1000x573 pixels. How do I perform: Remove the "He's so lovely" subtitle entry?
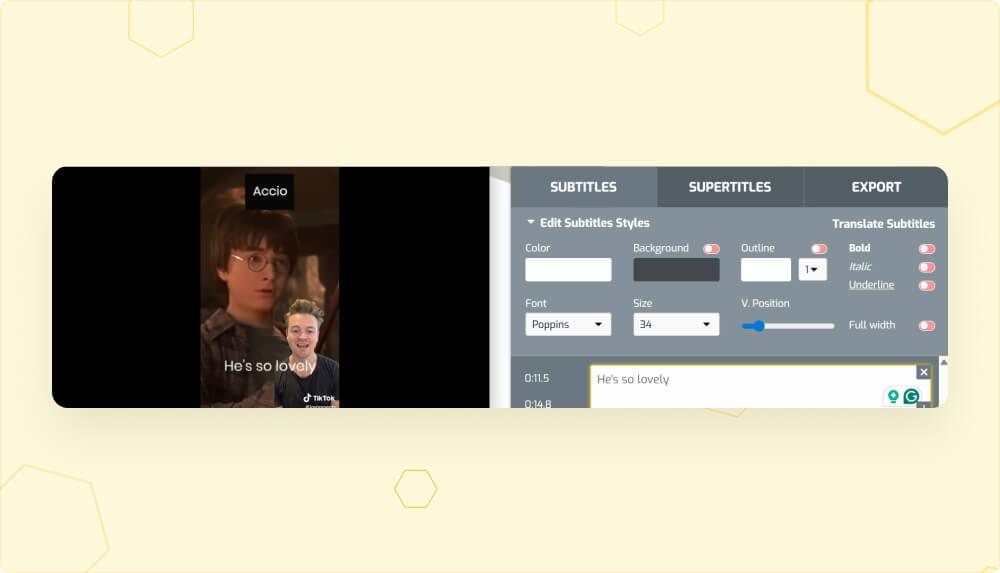[x=923, y=372]
